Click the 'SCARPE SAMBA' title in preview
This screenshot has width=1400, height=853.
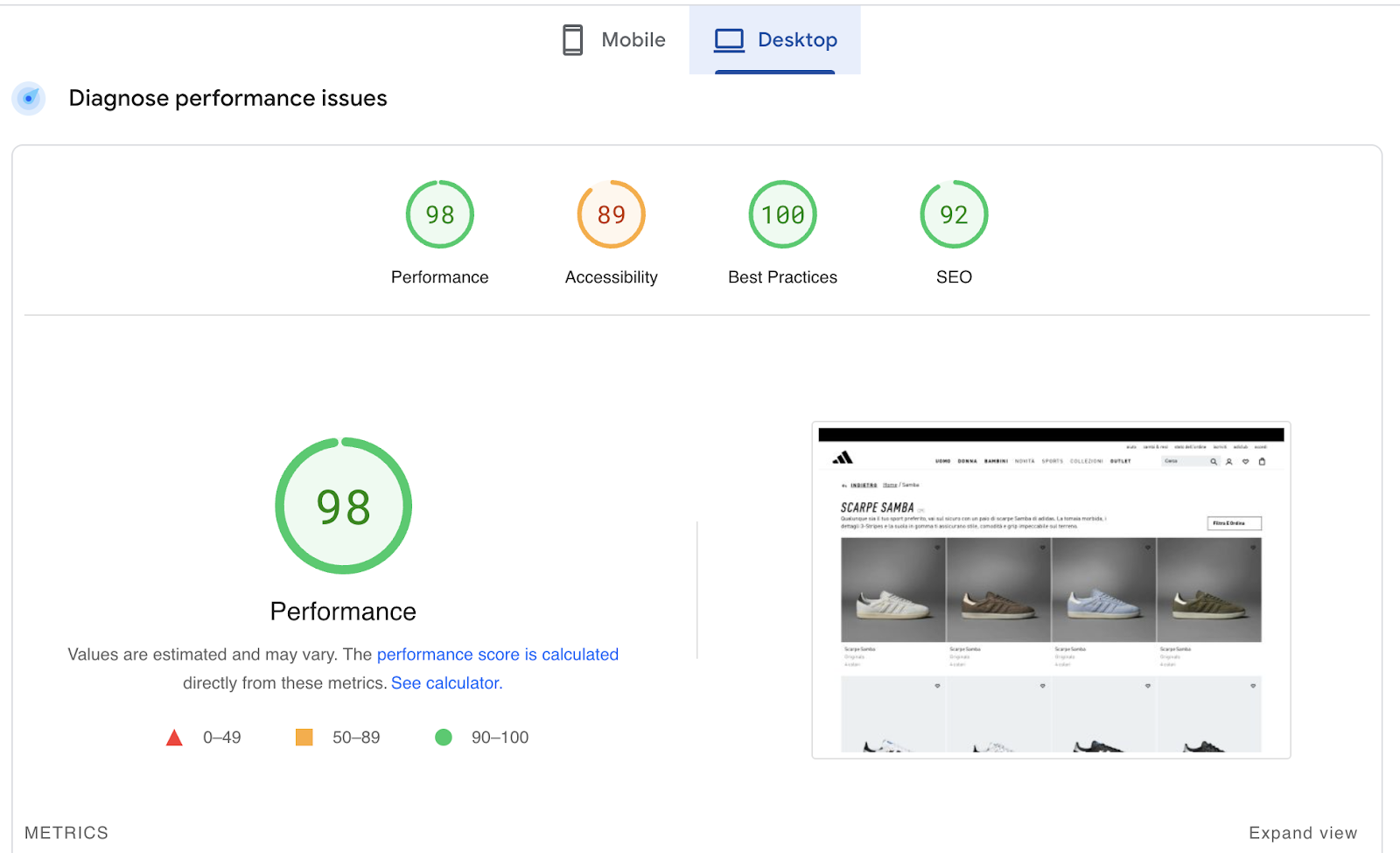pyautogui.click(x=878, y=507)
